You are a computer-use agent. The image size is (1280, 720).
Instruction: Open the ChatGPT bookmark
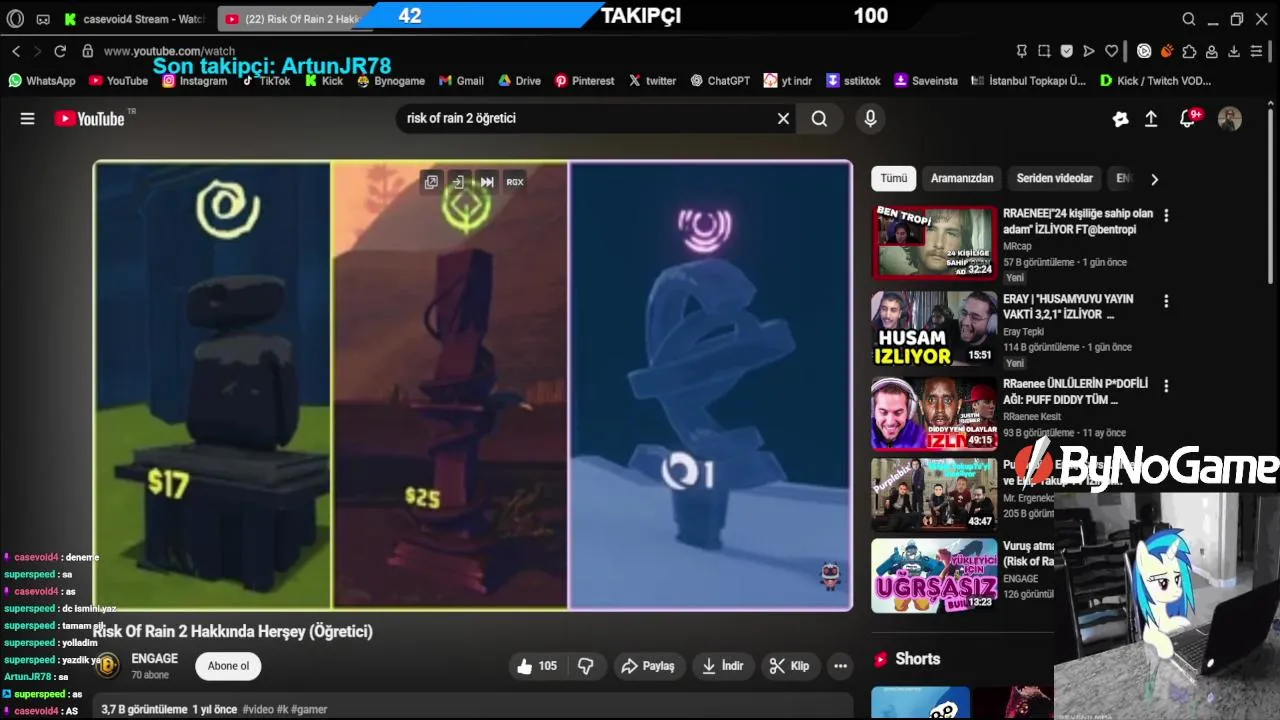click(720, 81)
